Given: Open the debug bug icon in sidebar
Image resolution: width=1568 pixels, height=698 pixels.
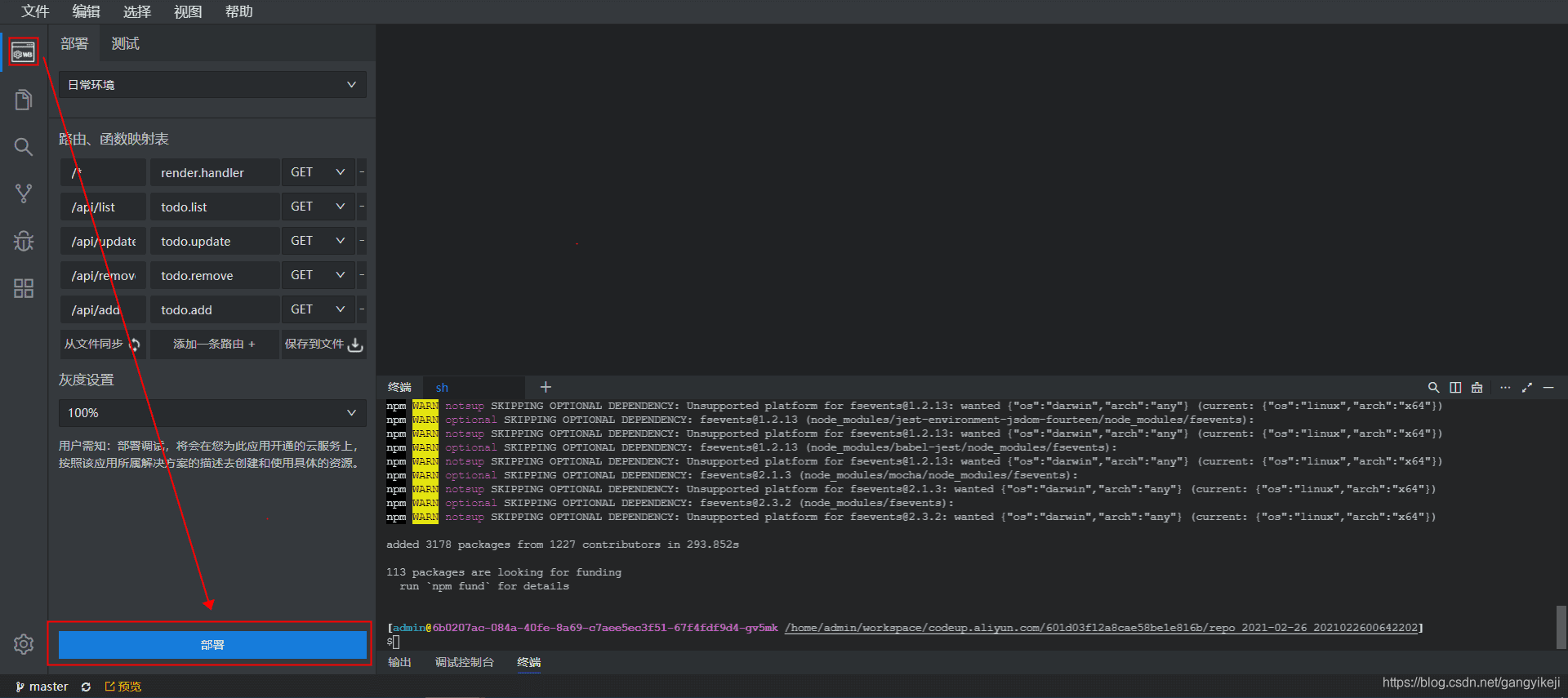Looking at the screenshot, I should (x=24, y=241).
